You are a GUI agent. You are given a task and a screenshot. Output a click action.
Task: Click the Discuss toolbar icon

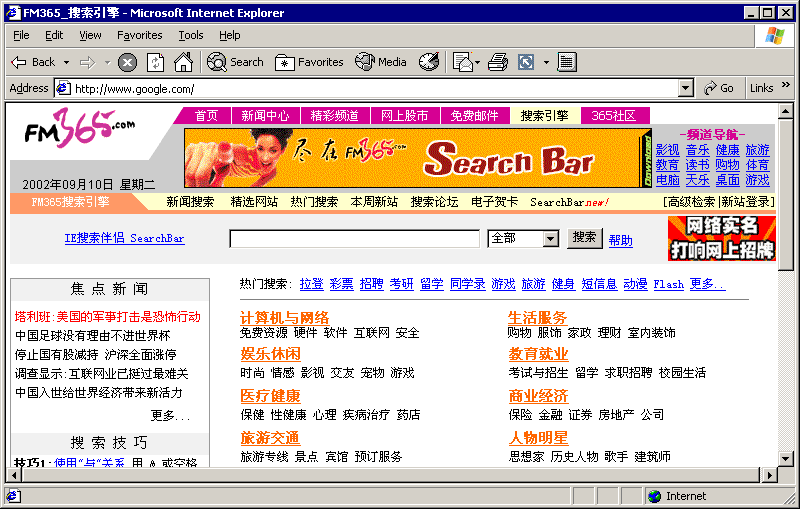[x=566, y=62]
